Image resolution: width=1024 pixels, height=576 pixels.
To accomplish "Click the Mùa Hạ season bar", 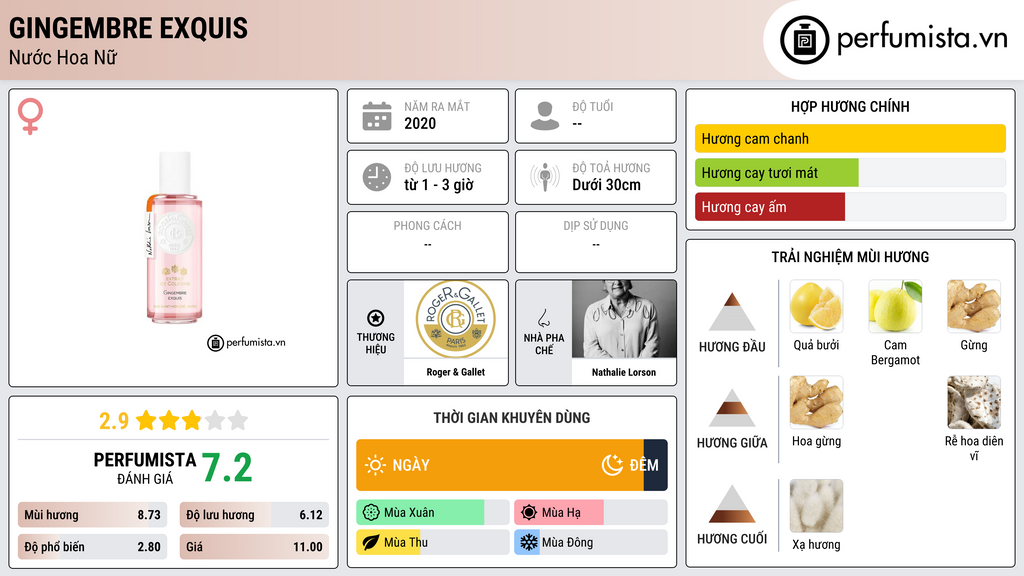I will 590,513.
